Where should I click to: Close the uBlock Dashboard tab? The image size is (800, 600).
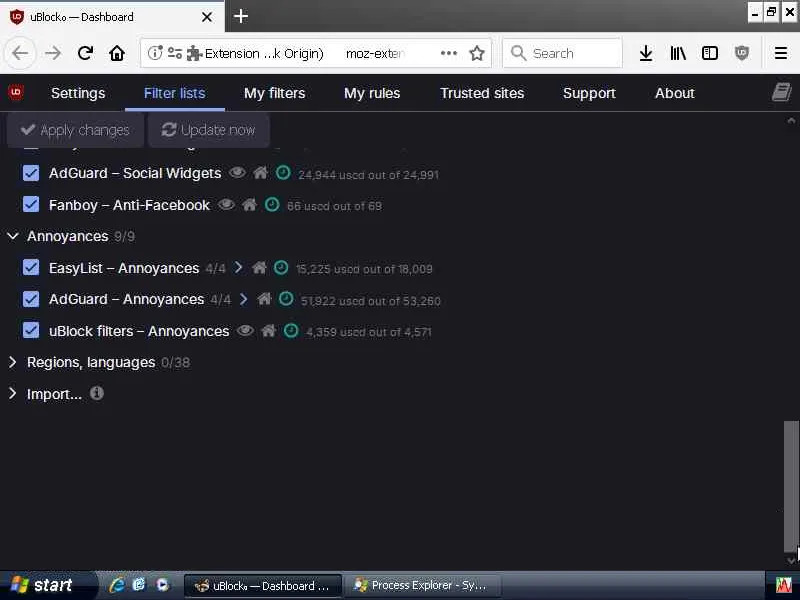(x=207, y=17)
